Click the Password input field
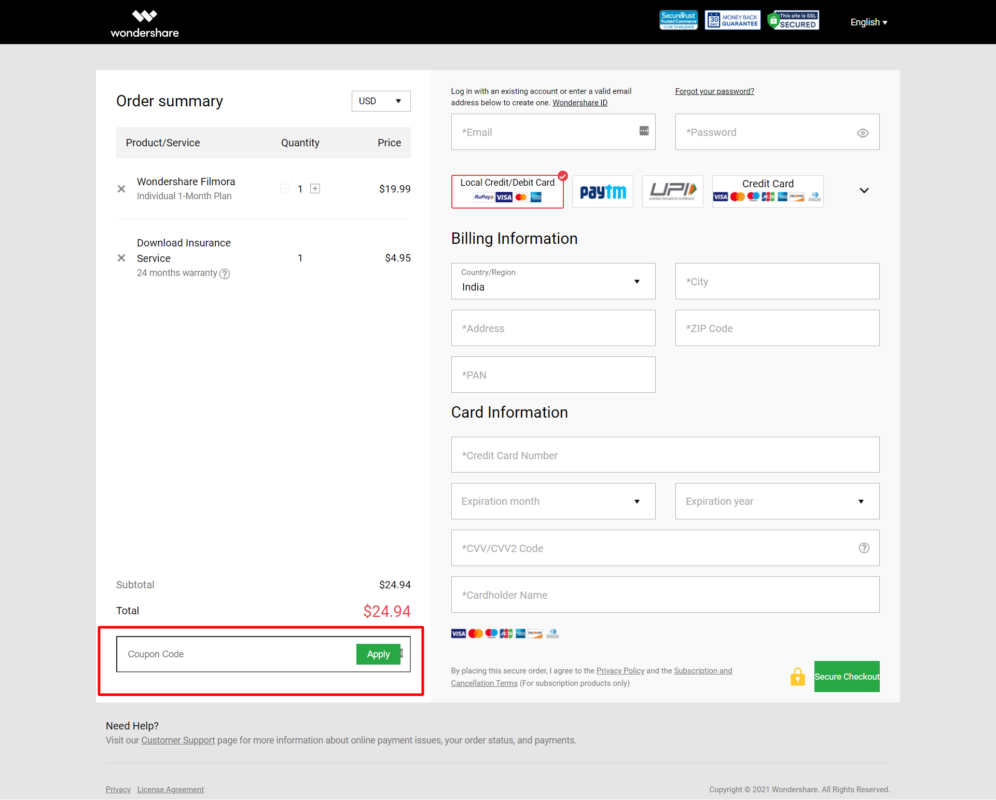 pos(777,132)
